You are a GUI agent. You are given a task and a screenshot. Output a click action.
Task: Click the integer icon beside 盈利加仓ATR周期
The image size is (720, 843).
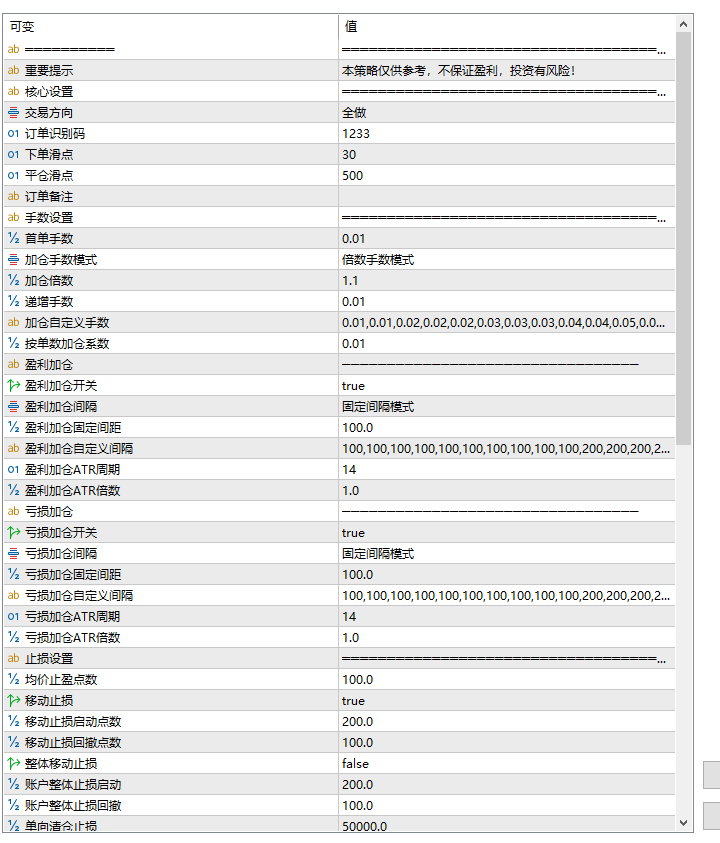coord(13,469)
